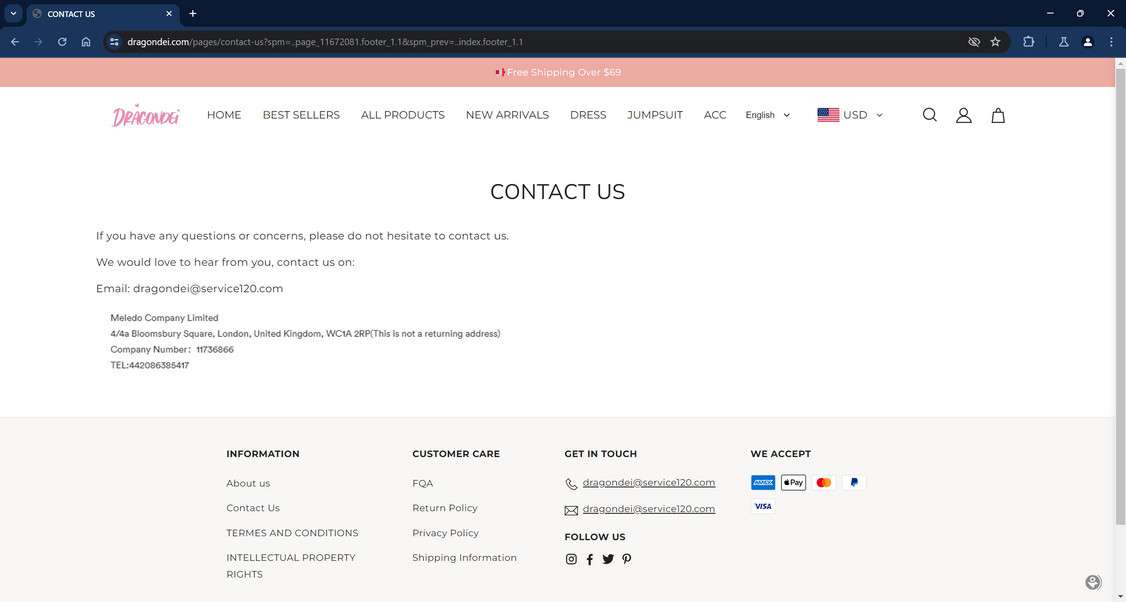Open the English language dropdown
This screenshot has width=1126, height=602.
[x=768, y=115]
